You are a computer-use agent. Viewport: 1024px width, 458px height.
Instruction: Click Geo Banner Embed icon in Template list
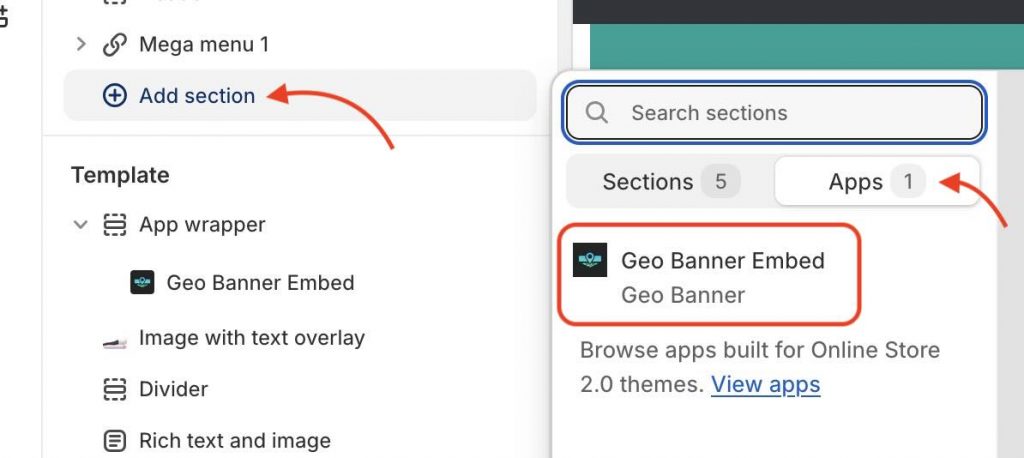coord(142,282)
